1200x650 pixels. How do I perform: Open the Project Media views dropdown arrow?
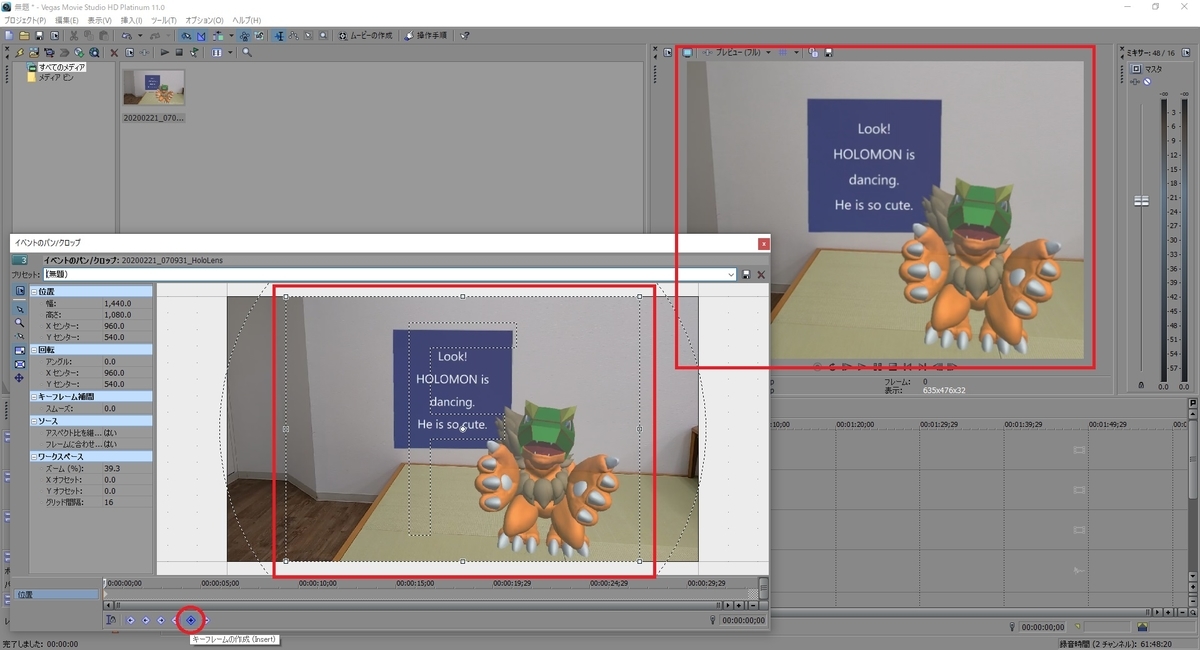pyautogui.click(x=230, y=52)
